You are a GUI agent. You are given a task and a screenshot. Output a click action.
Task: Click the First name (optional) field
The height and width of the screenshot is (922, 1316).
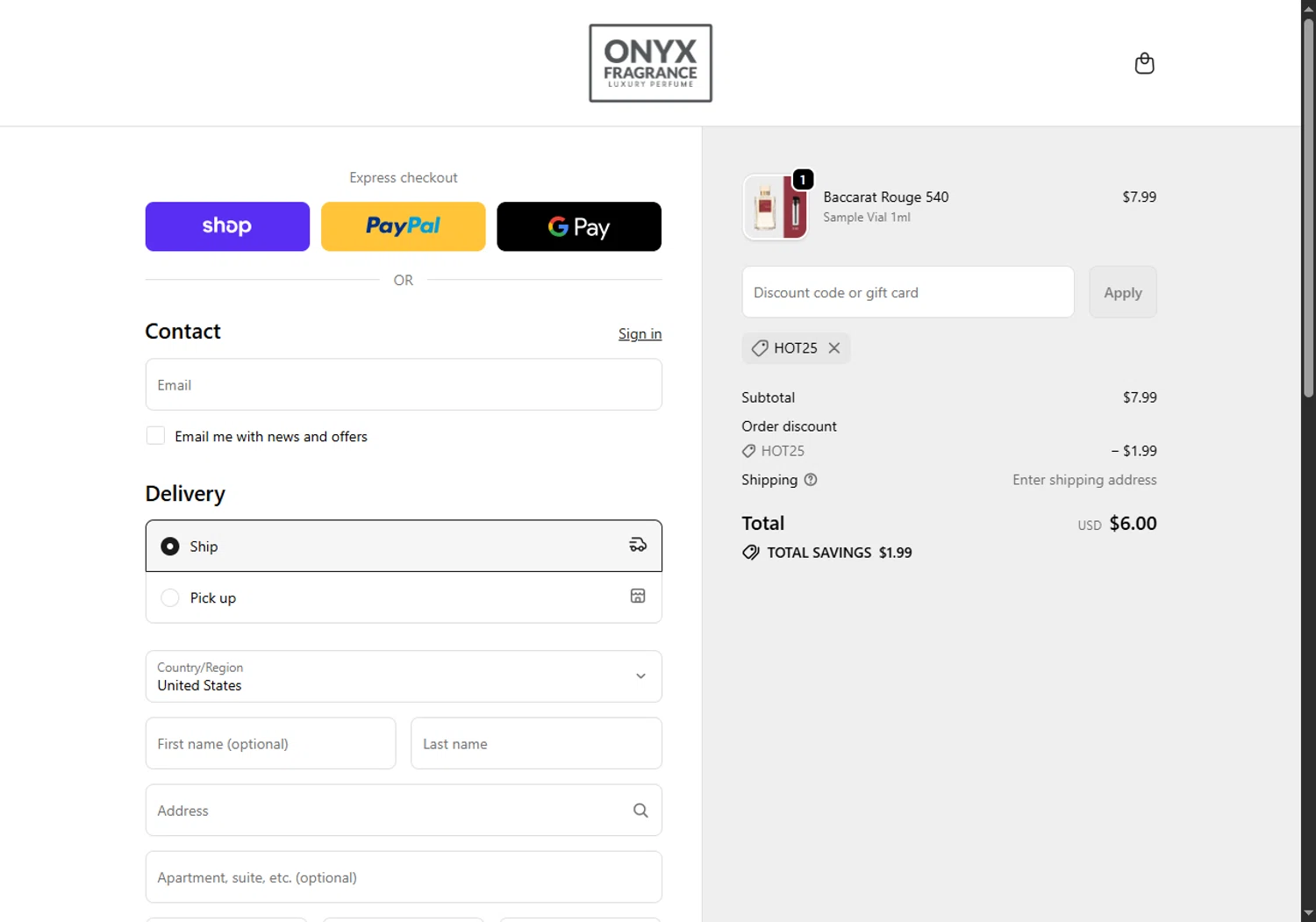(270, 744)
